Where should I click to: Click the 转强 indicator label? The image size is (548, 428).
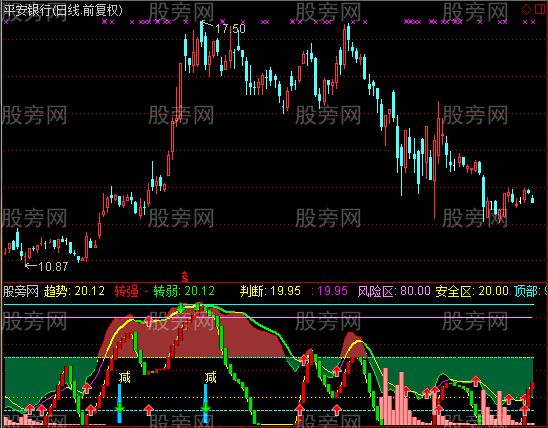point(128,291)
